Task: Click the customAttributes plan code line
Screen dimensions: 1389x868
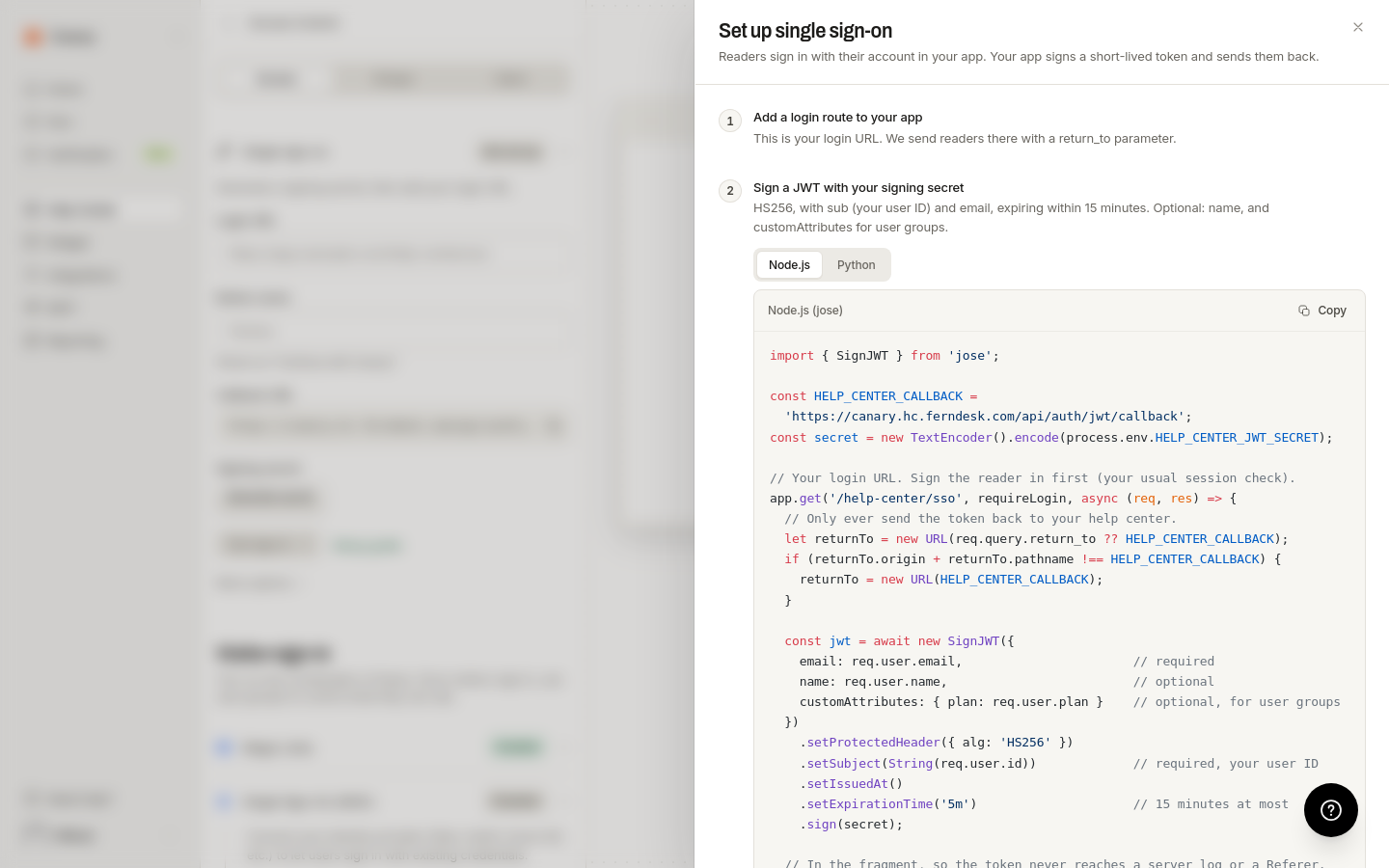Action: (951, 702)
